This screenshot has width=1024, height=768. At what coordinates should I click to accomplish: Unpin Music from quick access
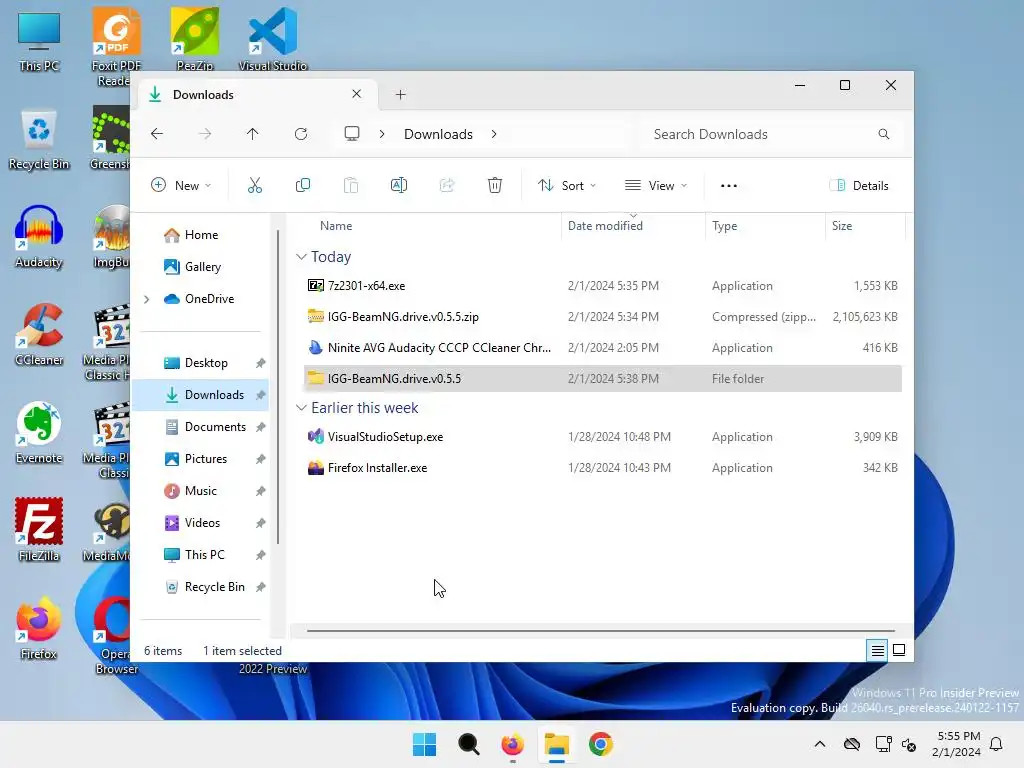[261, 491]
